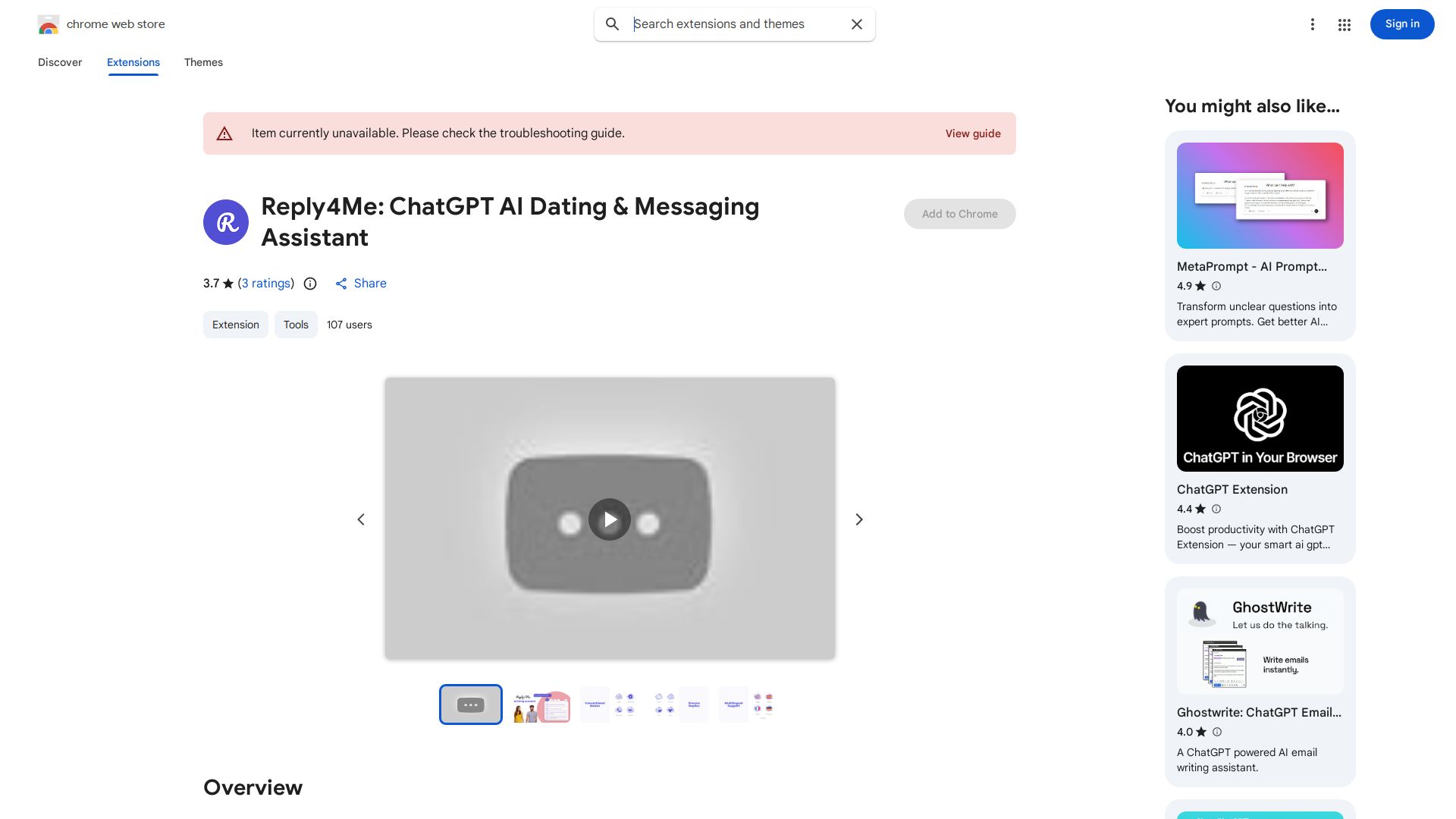Play the extension preview video

610,519
